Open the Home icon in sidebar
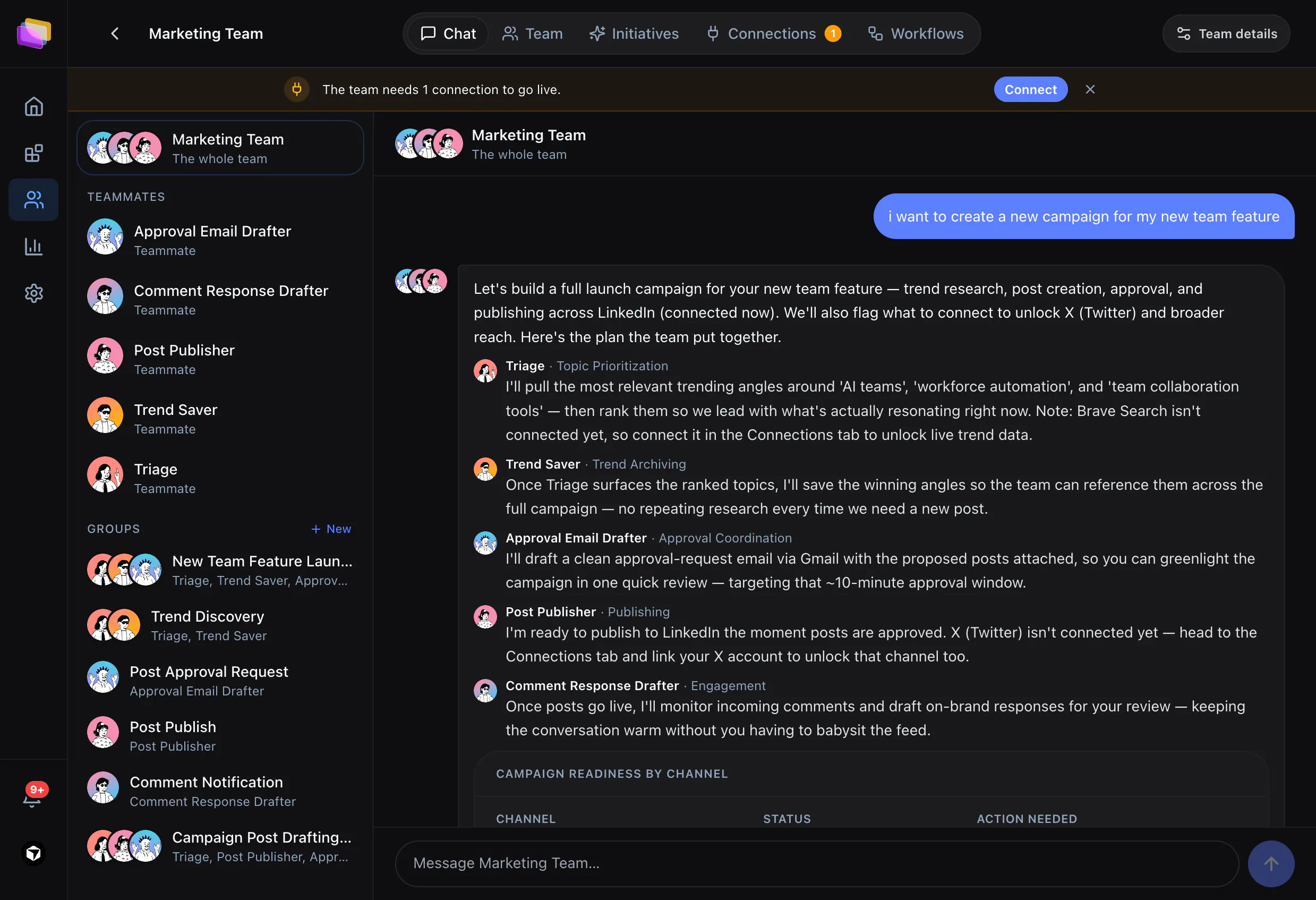Image resolution: width=1316 pixels, height=900 pixels. [x=34, y=106]
